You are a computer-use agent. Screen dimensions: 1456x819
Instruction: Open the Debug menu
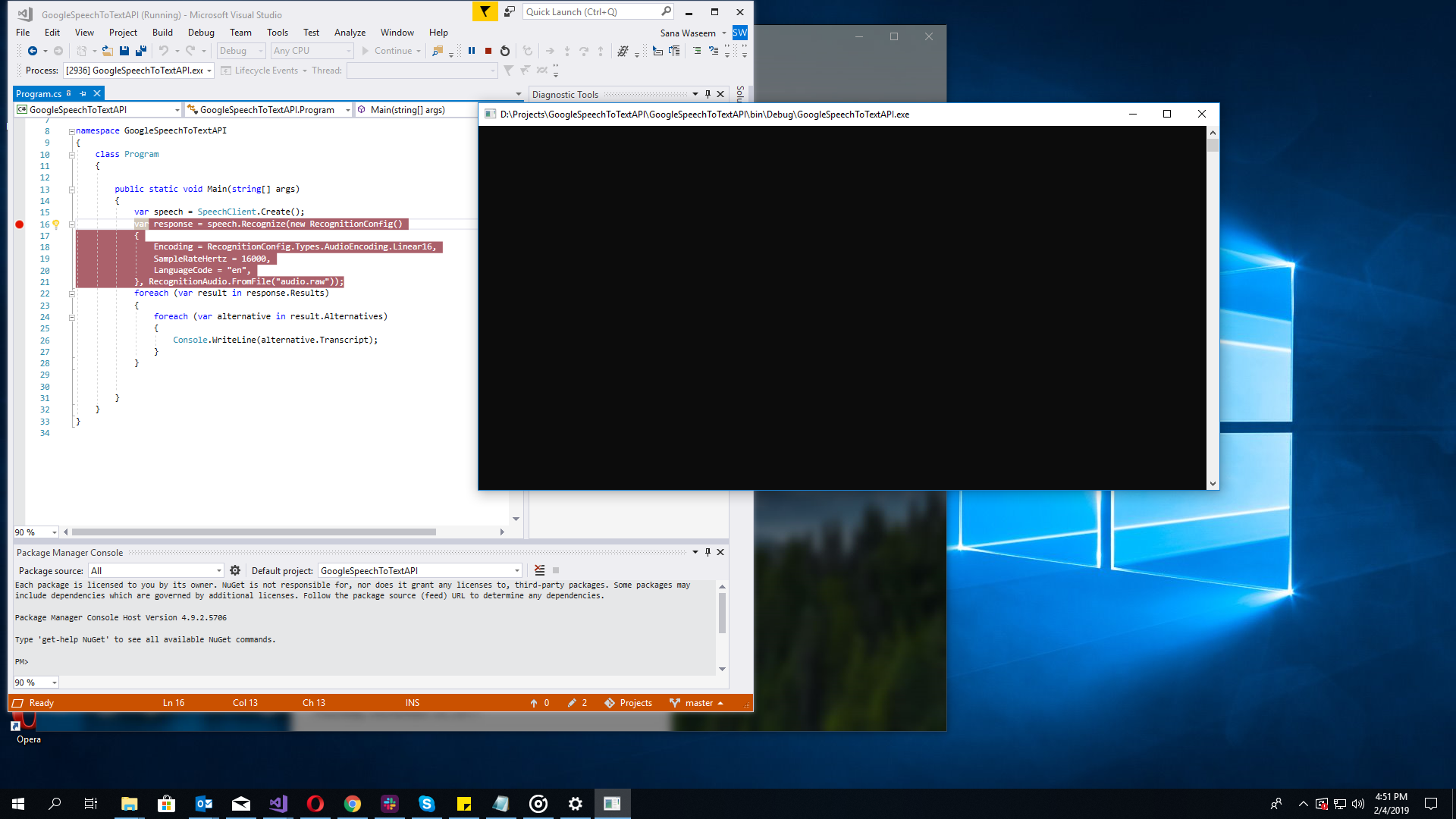coord(201,33)
